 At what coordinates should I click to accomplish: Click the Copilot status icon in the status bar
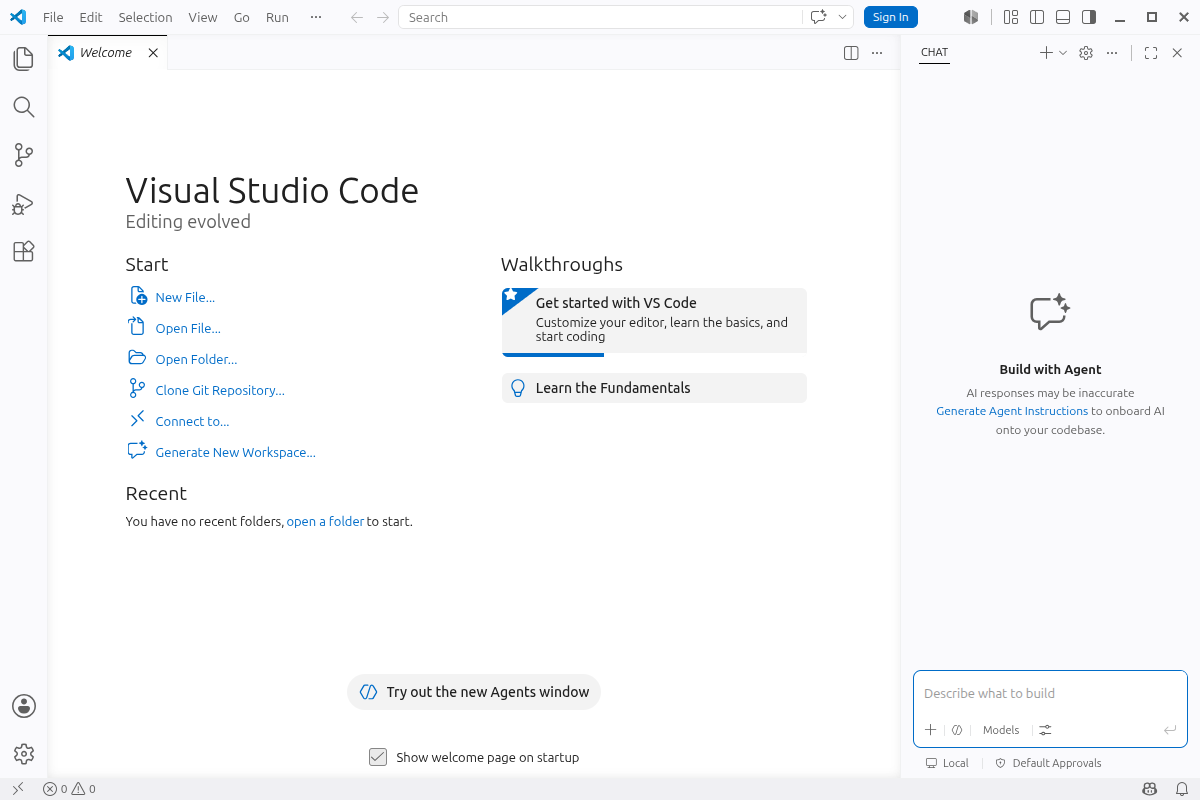coord(1150,789)
